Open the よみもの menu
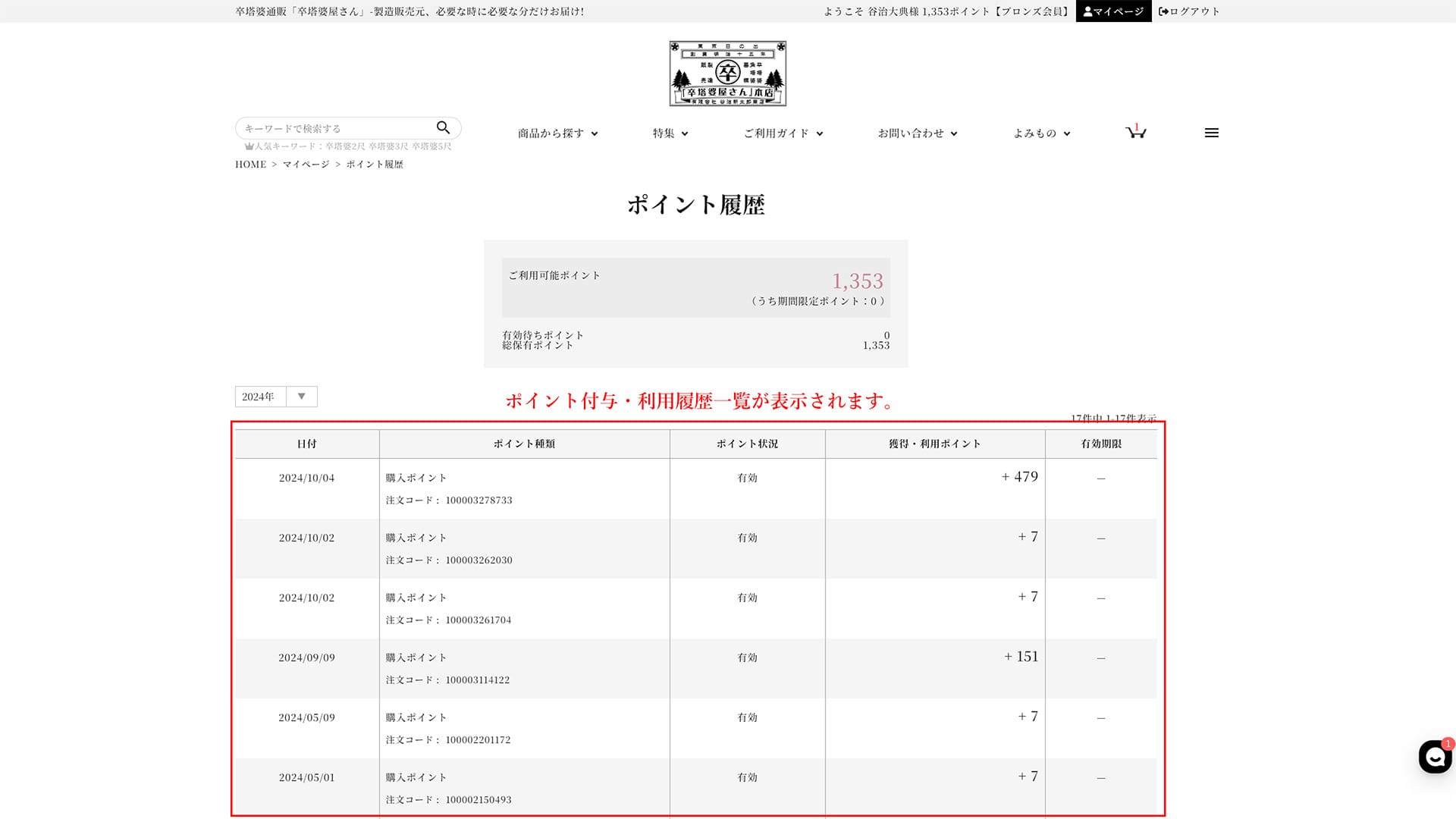Image resolution: width=1456 pixels, height=819 pixels. (x=1041, y=133)
